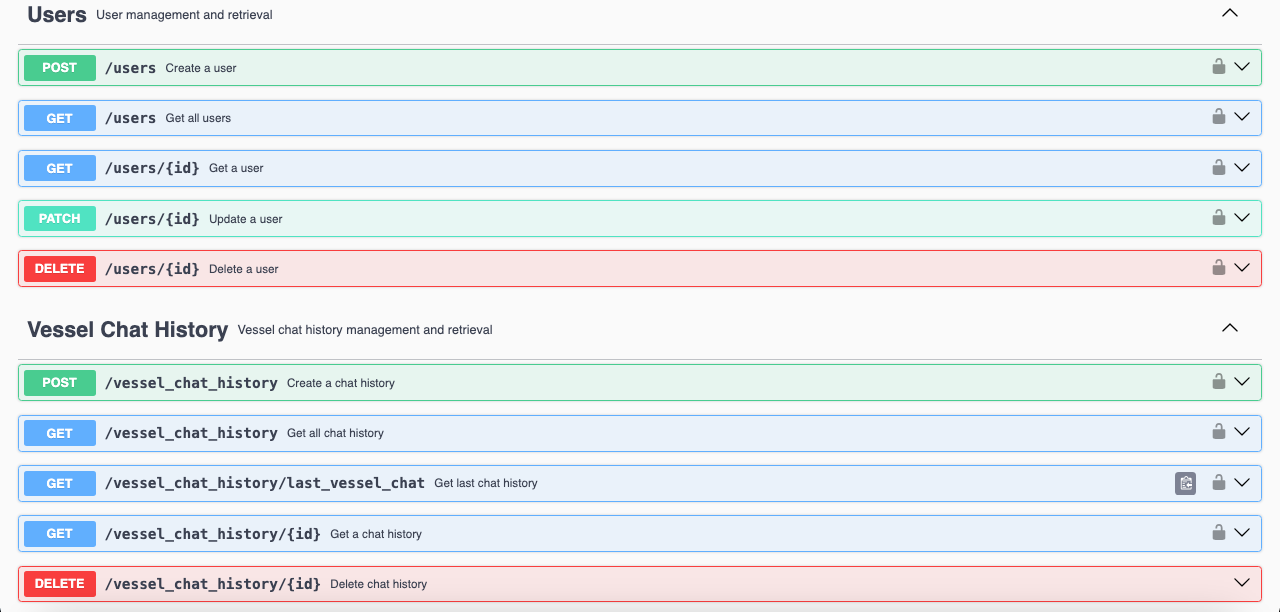
Task: Collapse the Users section
Action: [1230, 14]
